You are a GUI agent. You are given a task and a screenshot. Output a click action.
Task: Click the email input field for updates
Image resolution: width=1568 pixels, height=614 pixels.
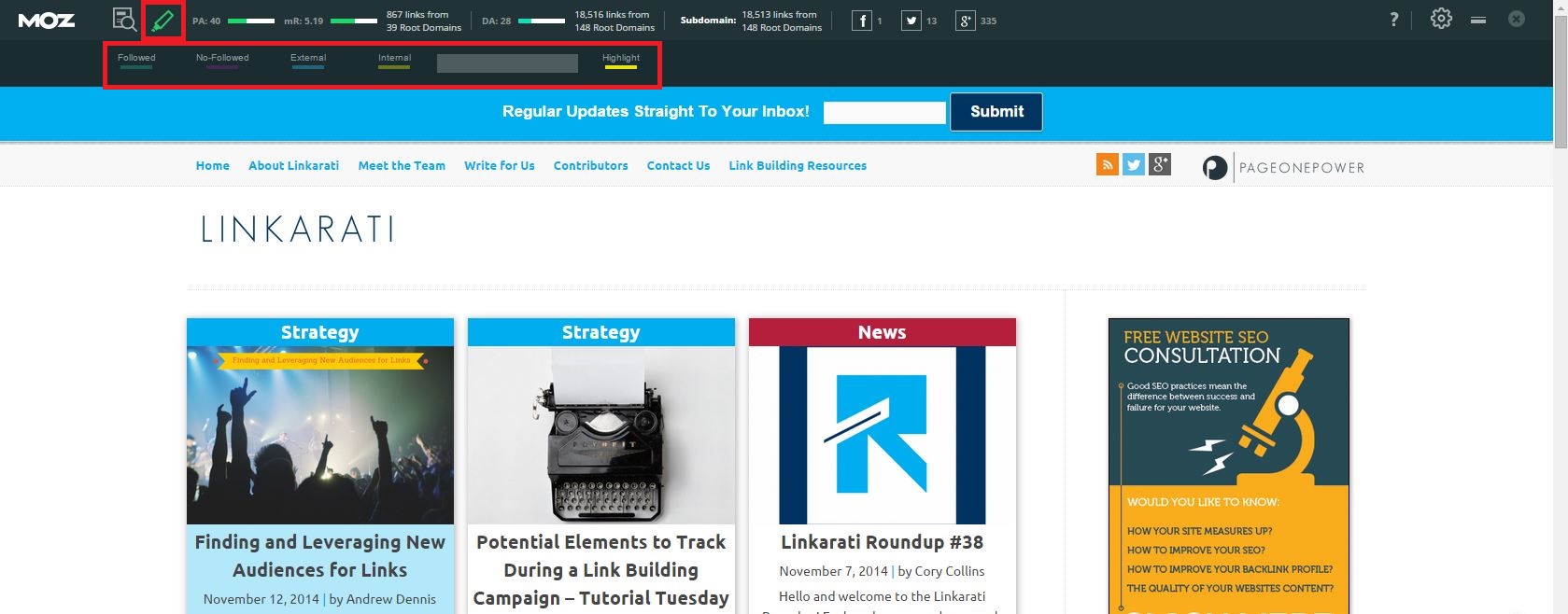click(883, 113)
